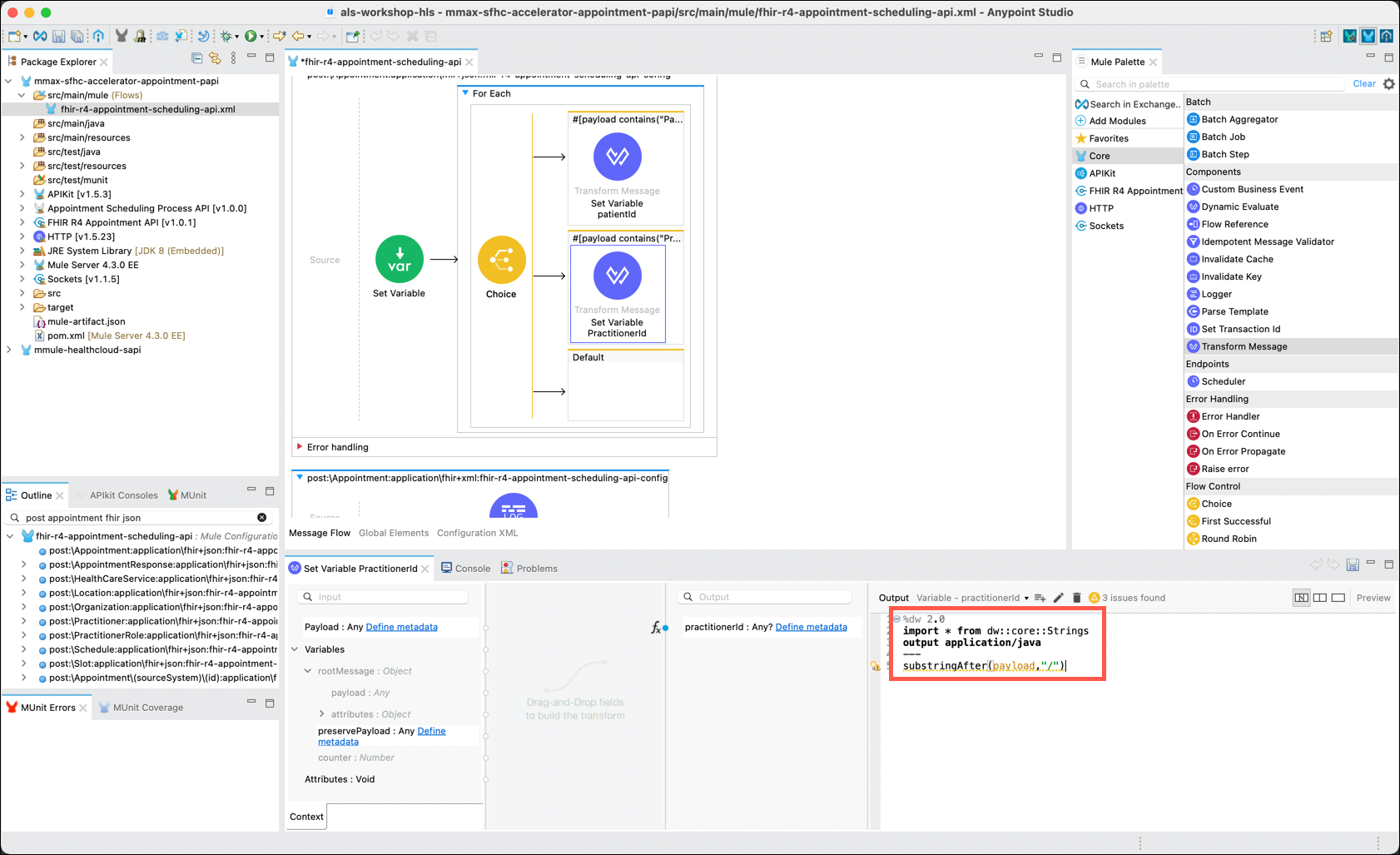
Task: Choose the Flow Reference palette component
Action: 1228,224
